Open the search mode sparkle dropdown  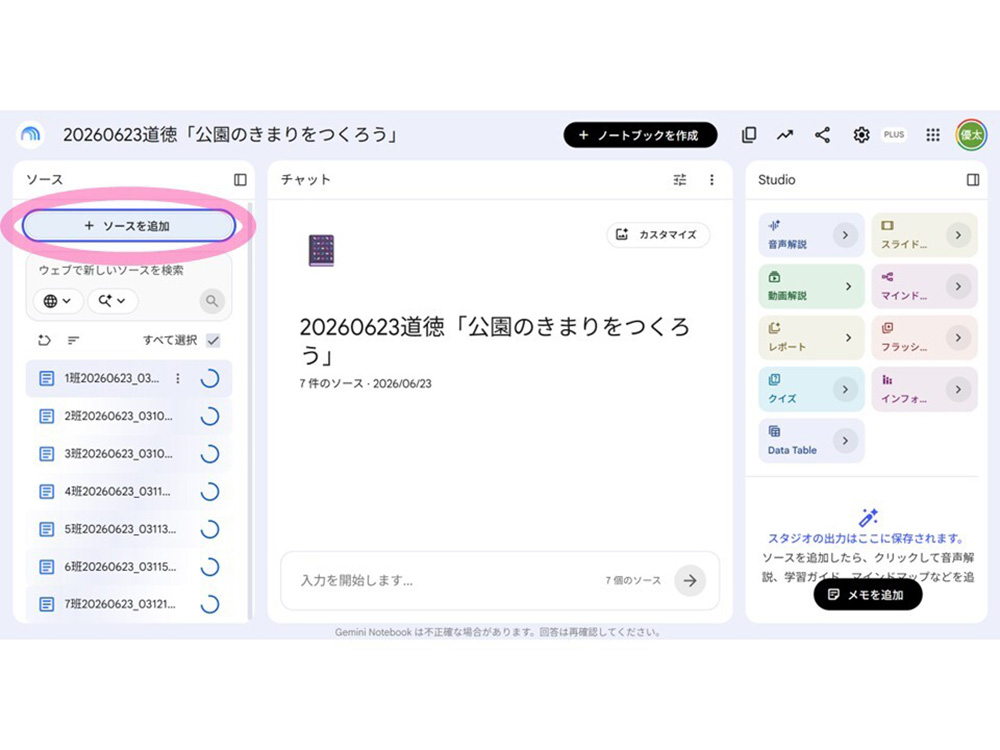coord(112,301)
